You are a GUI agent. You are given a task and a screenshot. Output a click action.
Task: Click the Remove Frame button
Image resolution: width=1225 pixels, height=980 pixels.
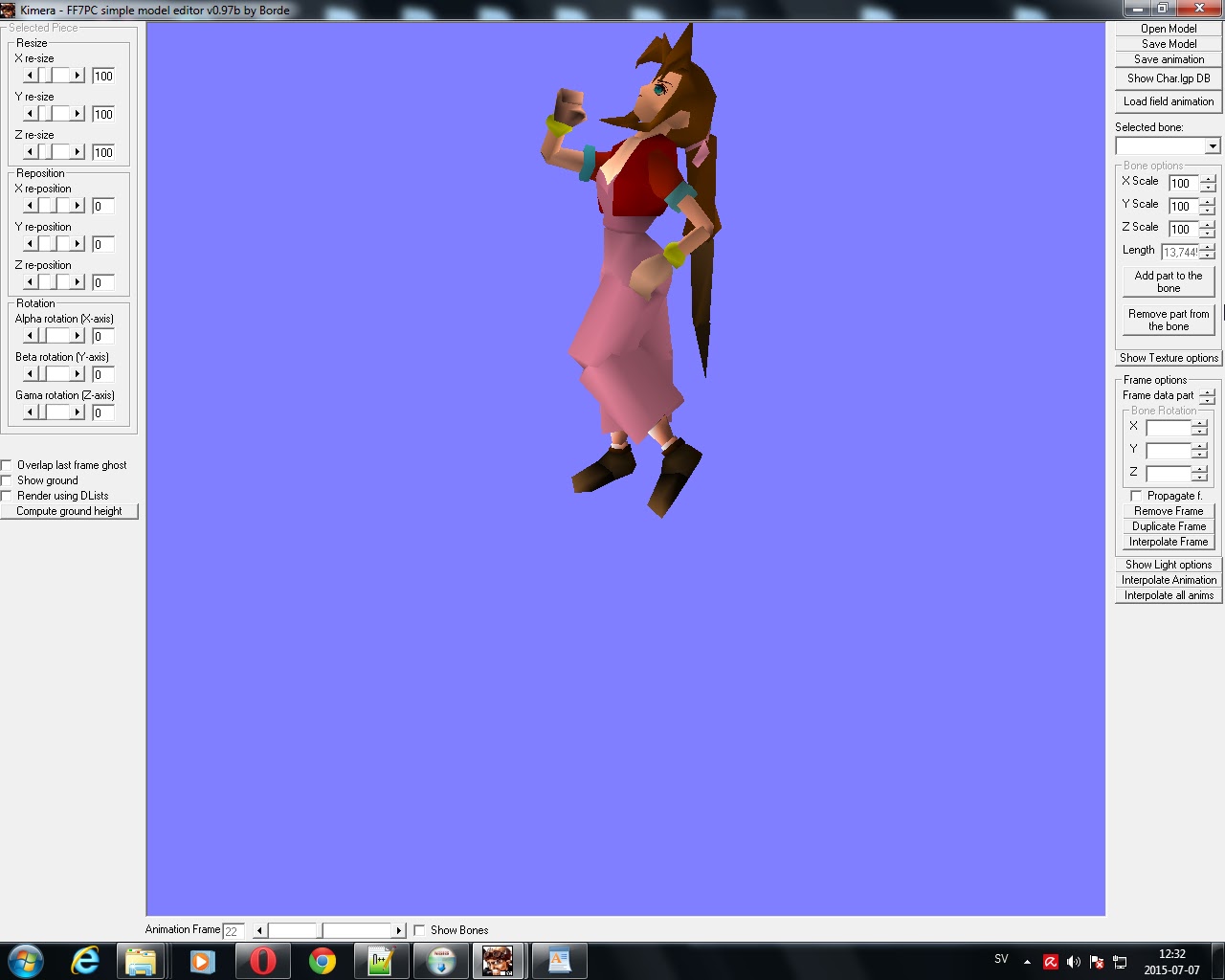1169,511
